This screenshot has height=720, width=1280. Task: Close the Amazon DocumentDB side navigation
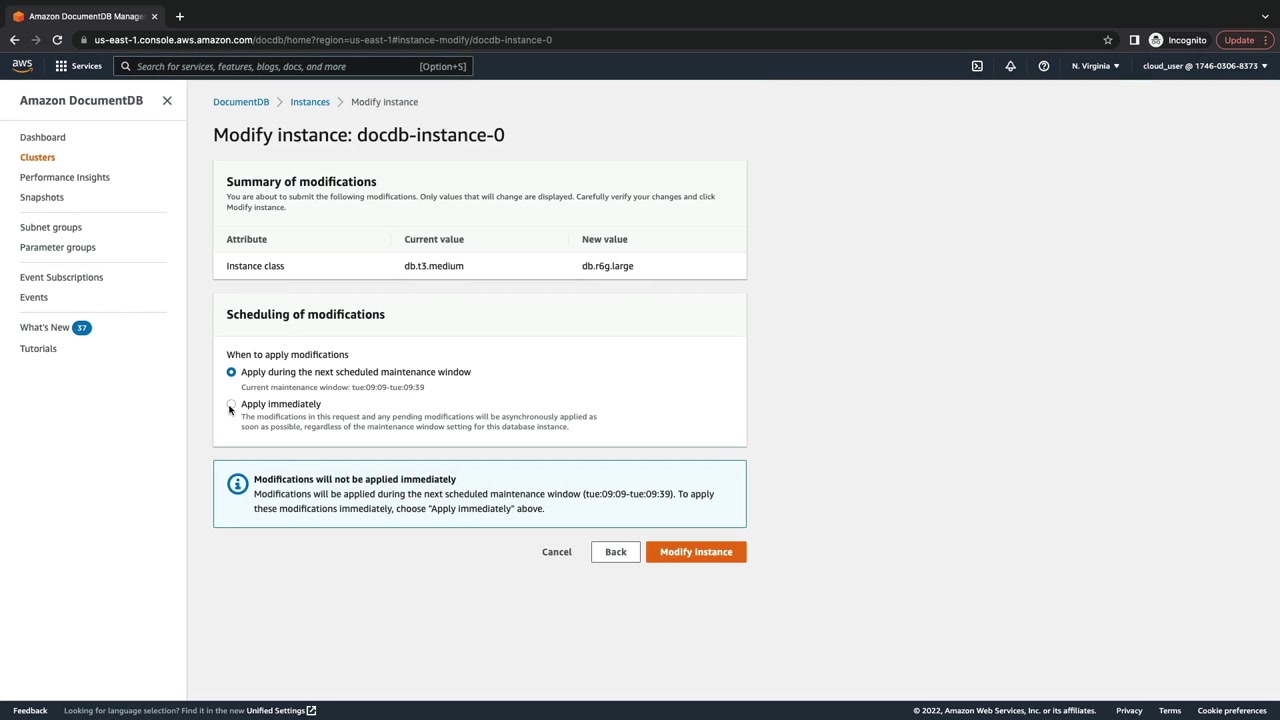[167, 101]
